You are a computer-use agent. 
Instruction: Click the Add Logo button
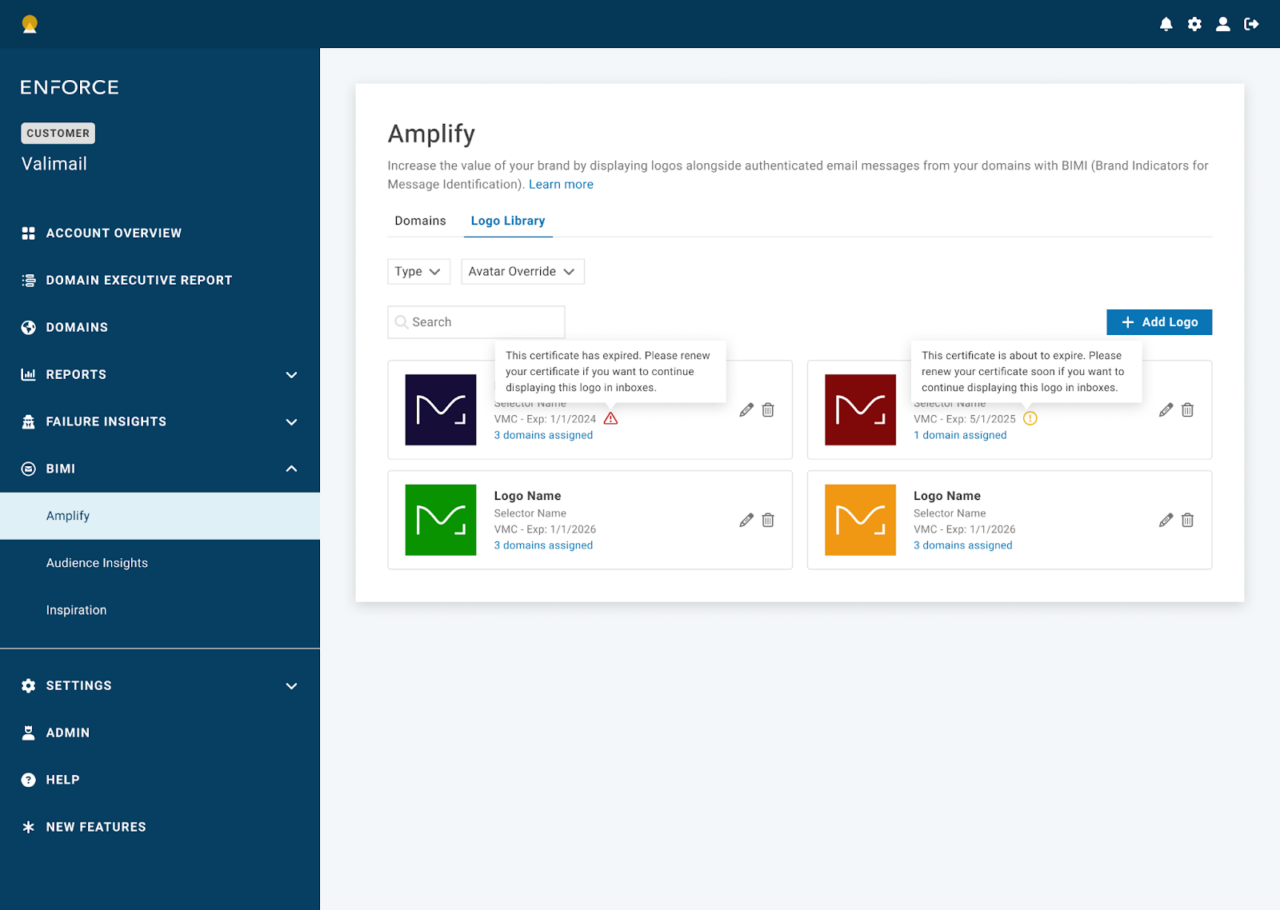pos(1159,321)
